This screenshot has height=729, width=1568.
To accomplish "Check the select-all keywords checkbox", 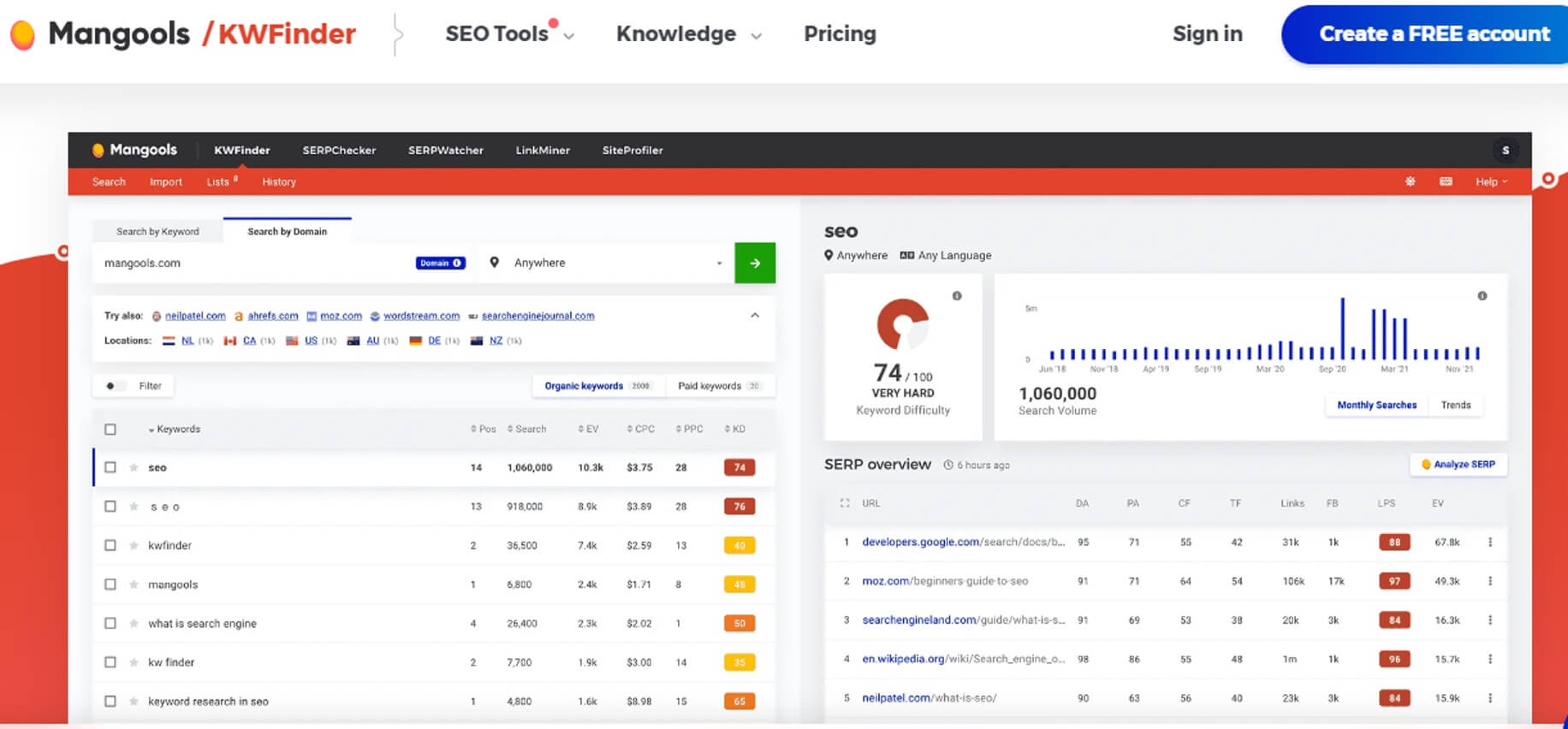I will 110,430.
